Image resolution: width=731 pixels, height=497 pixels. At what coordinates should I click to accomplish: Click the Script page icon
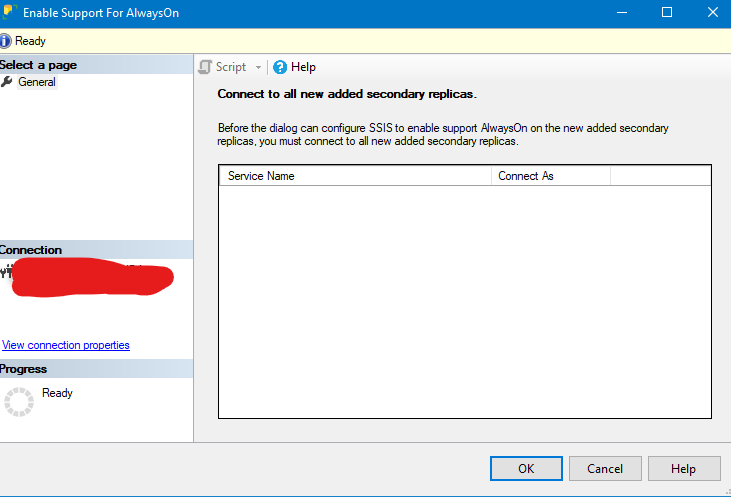coord(205,67)
